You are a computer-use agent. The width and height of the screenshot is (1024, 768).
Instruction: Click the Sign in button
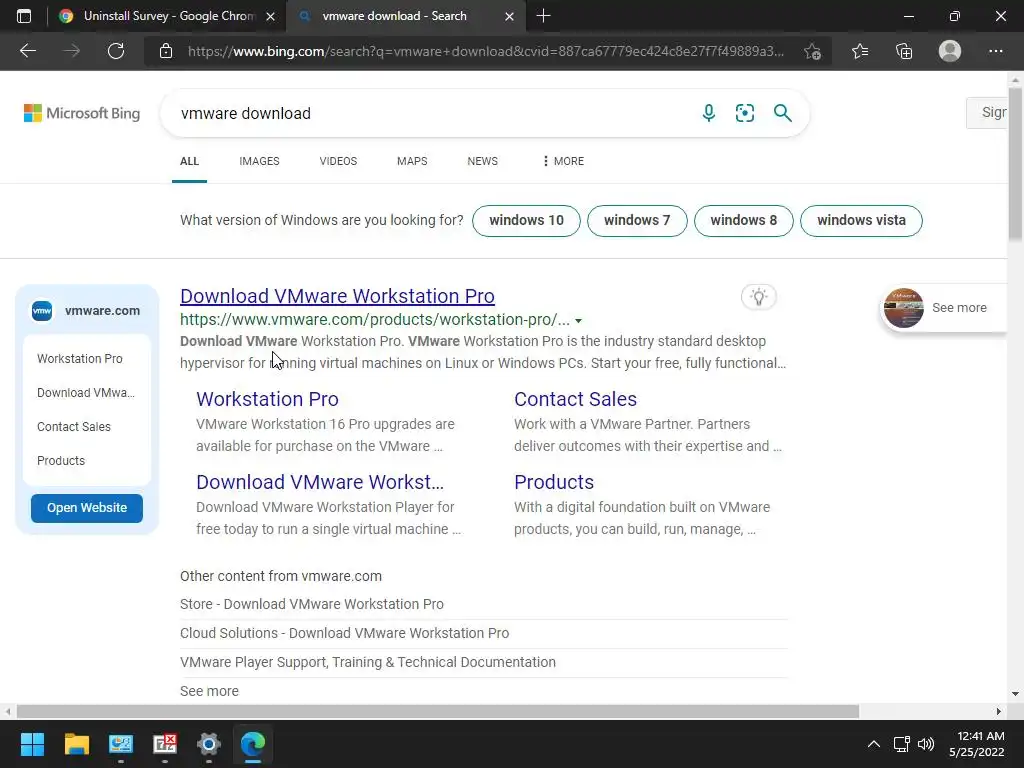(987, 112)
